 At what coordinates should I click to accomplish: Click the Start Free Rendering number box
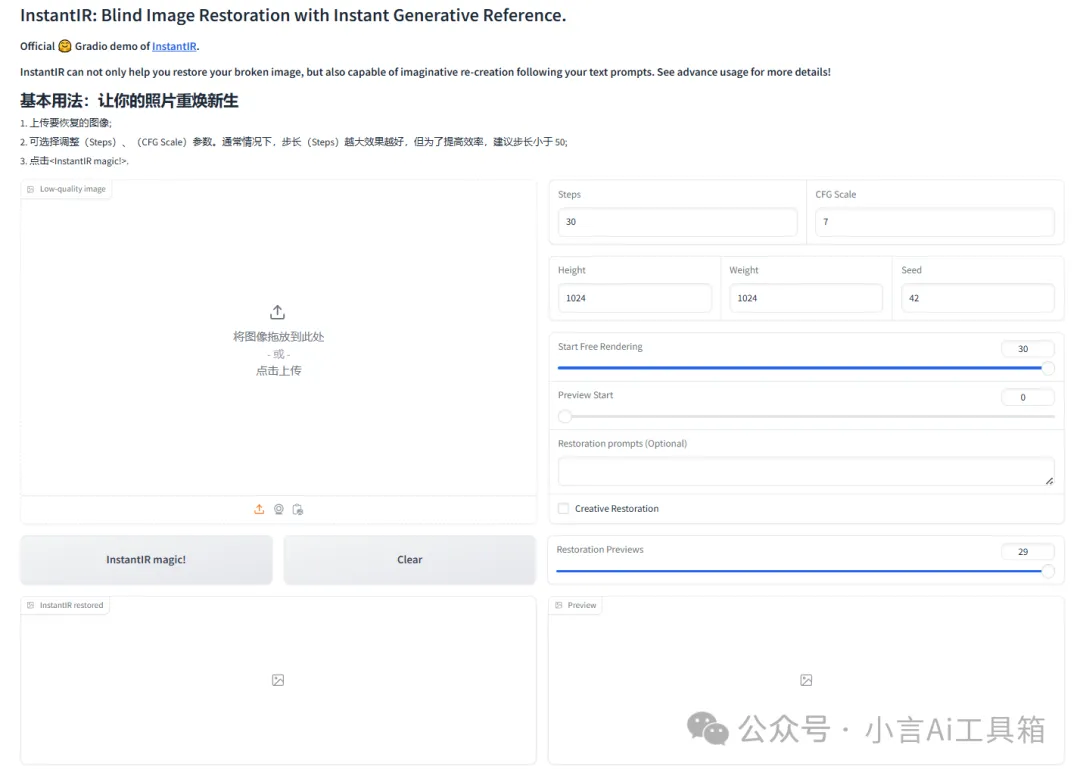(x=1028, y=349)
